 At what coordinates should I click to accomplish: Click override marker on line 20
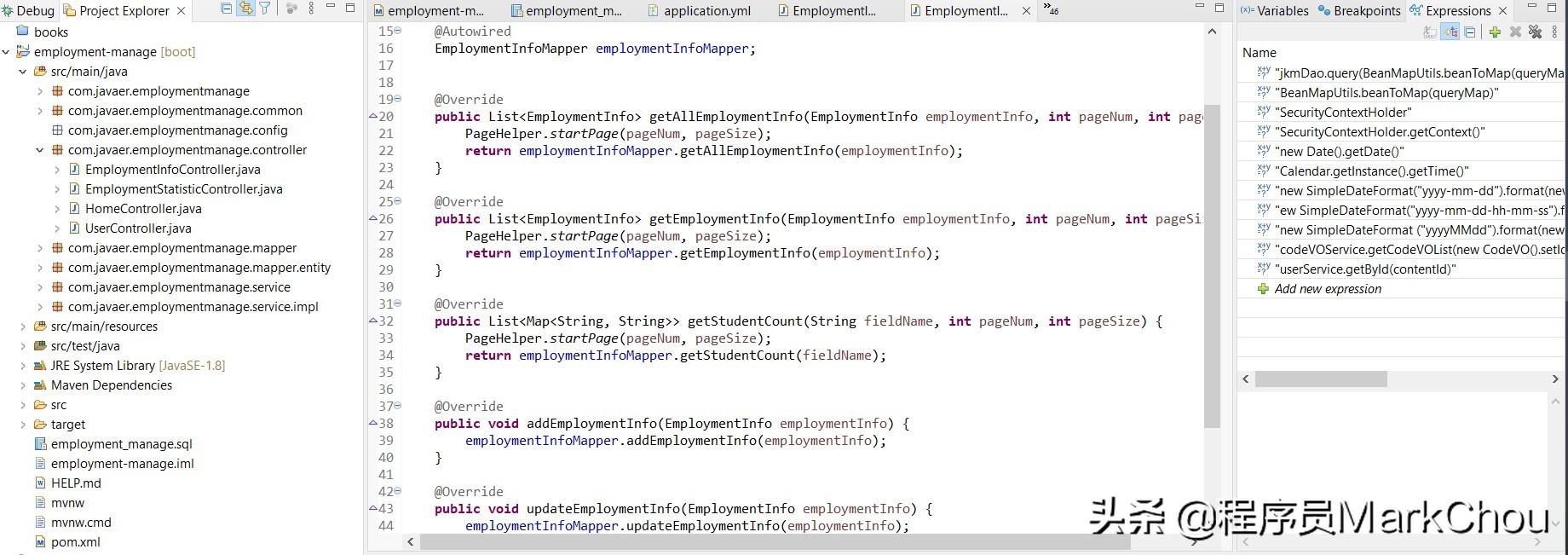pyautogui.click(x=373, y=116)
